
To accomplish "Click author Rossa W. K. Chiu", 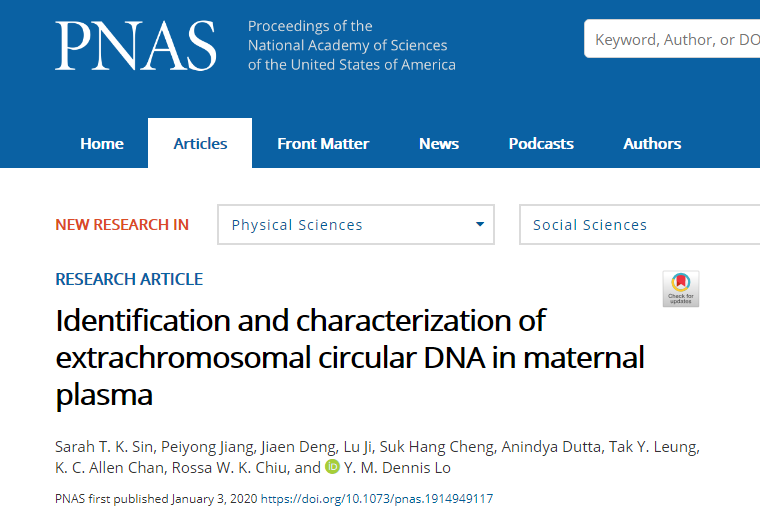I will point(236,467).
